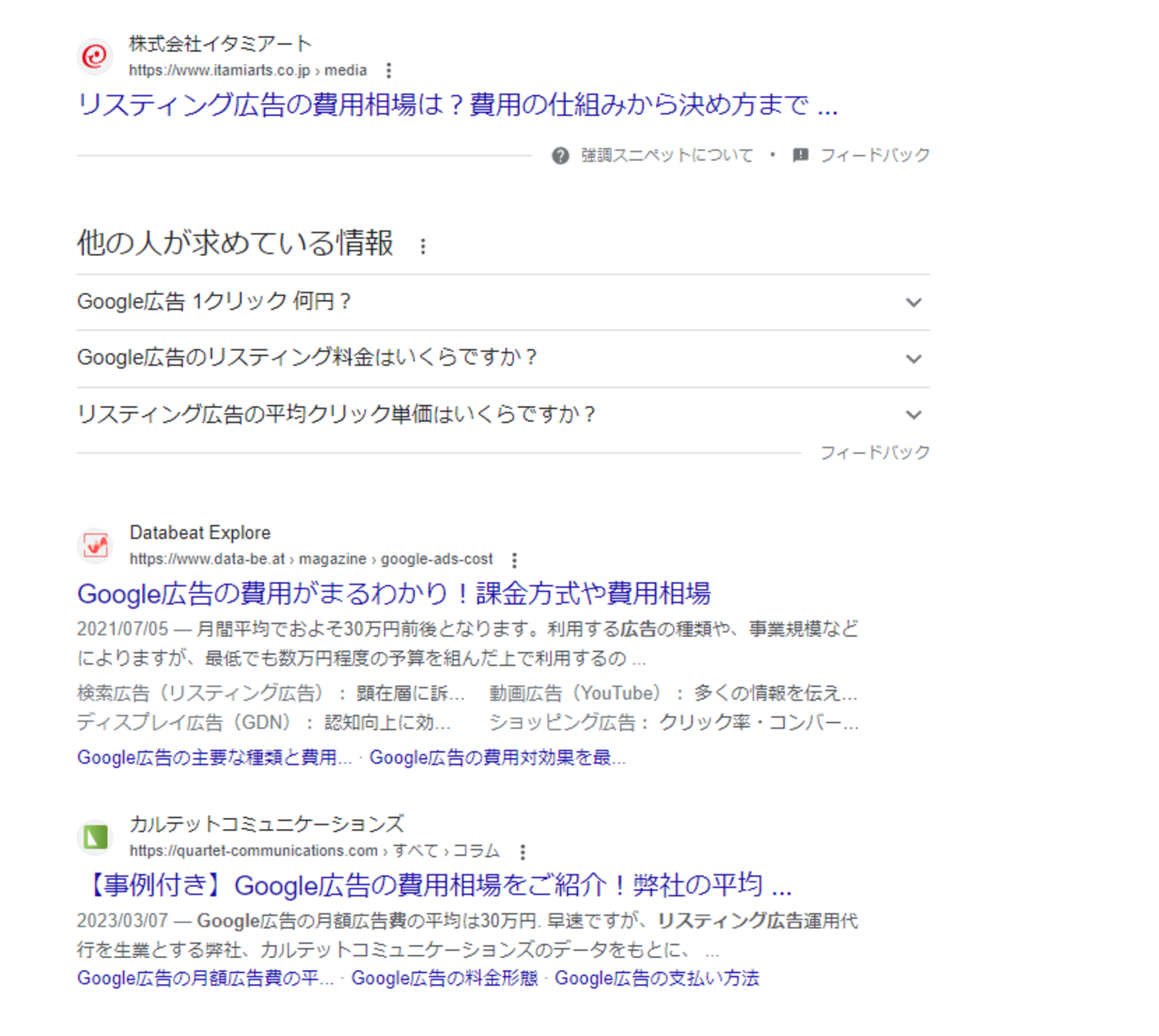Screen dimensions: 1159x1036
Task: Open three-dot menu beside quartet-communications.com URL
Action: click(x=523, y=852)
